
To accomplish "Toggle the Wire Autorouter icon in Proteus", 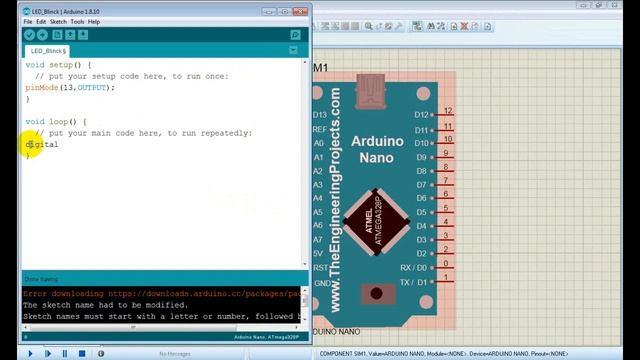I will [417, 27].
